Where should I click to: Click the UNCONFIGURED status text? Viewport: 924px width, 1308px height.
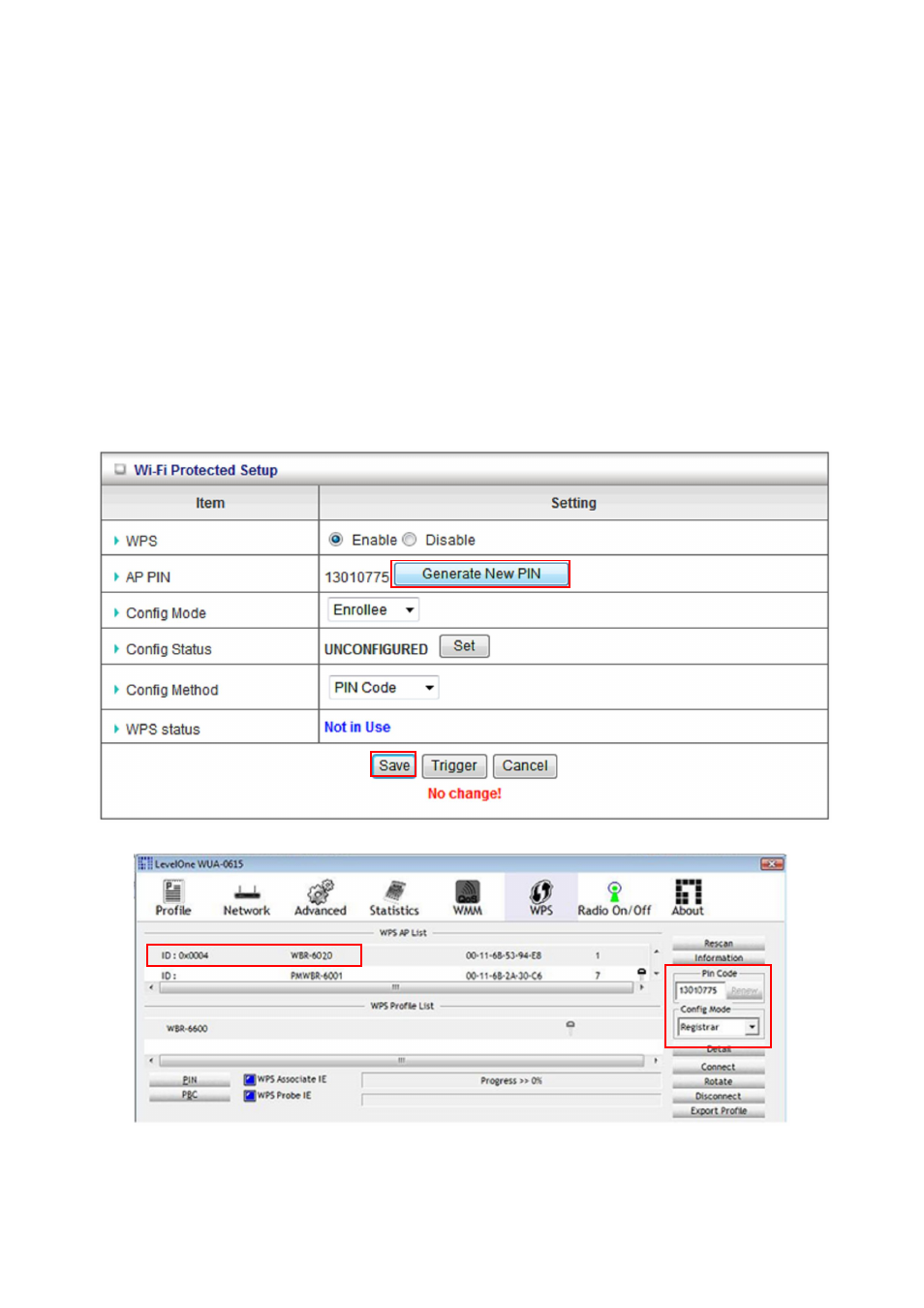376,649
